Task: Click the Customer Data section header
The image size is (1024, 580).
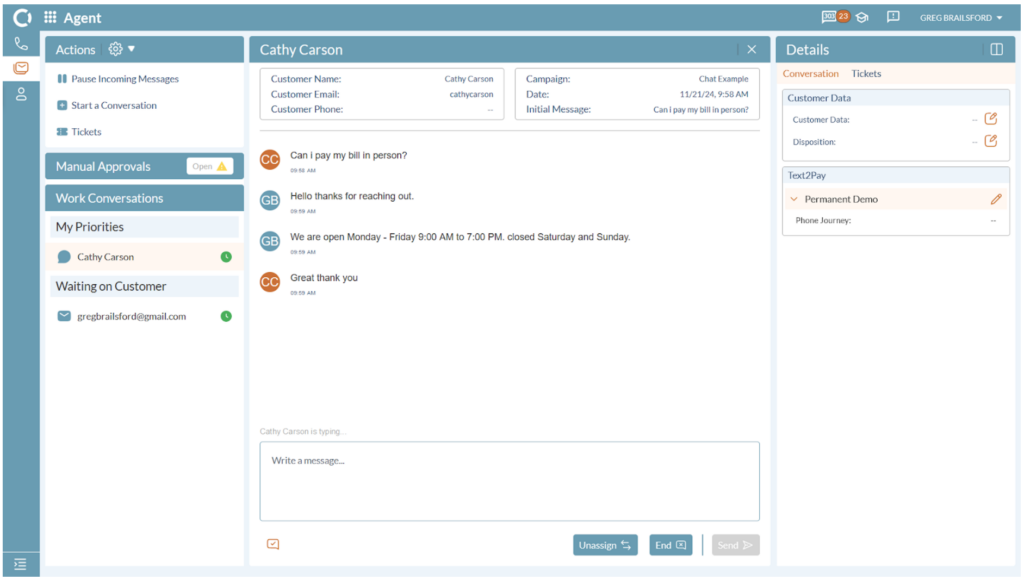Action: 895,98
